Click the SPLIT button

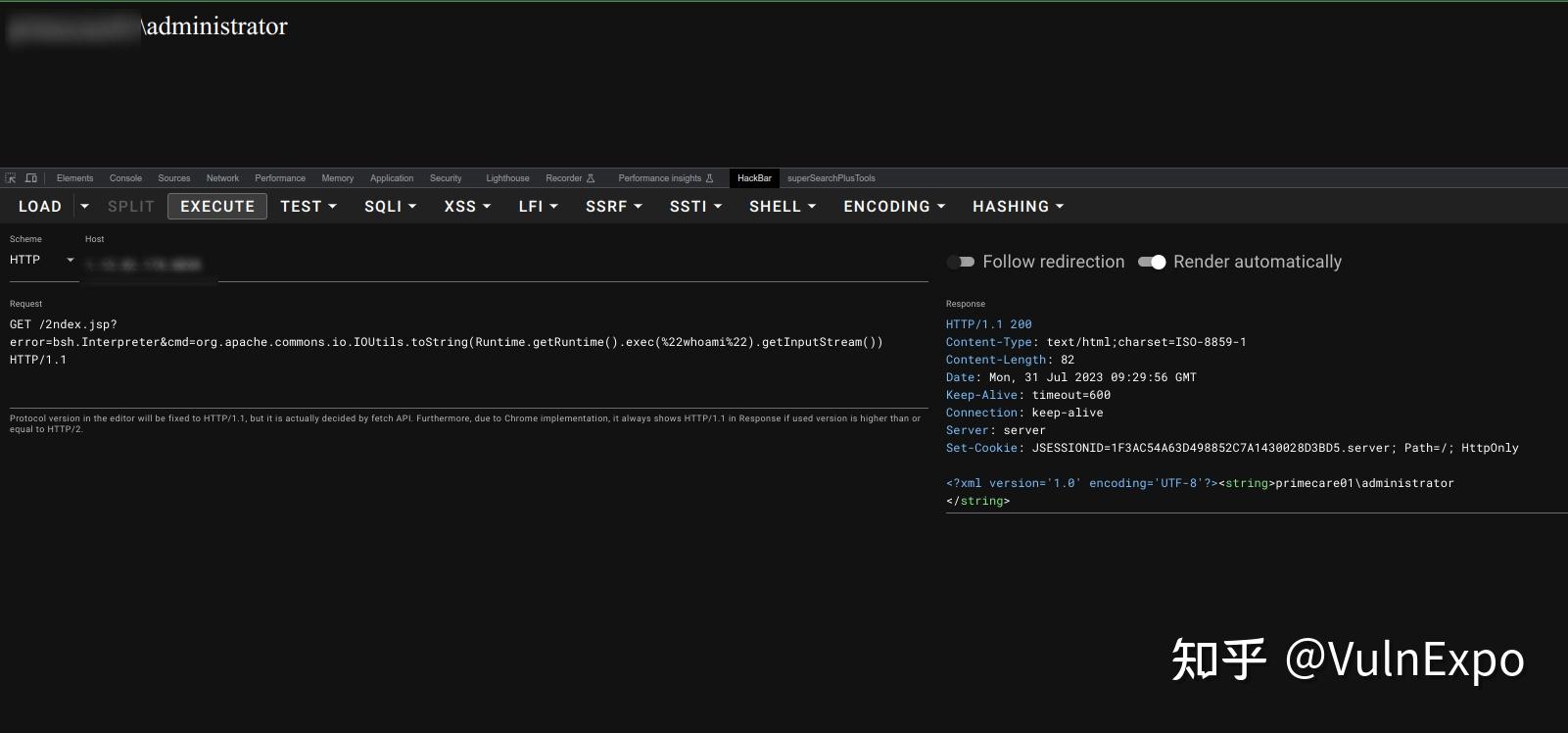[131, 206]
